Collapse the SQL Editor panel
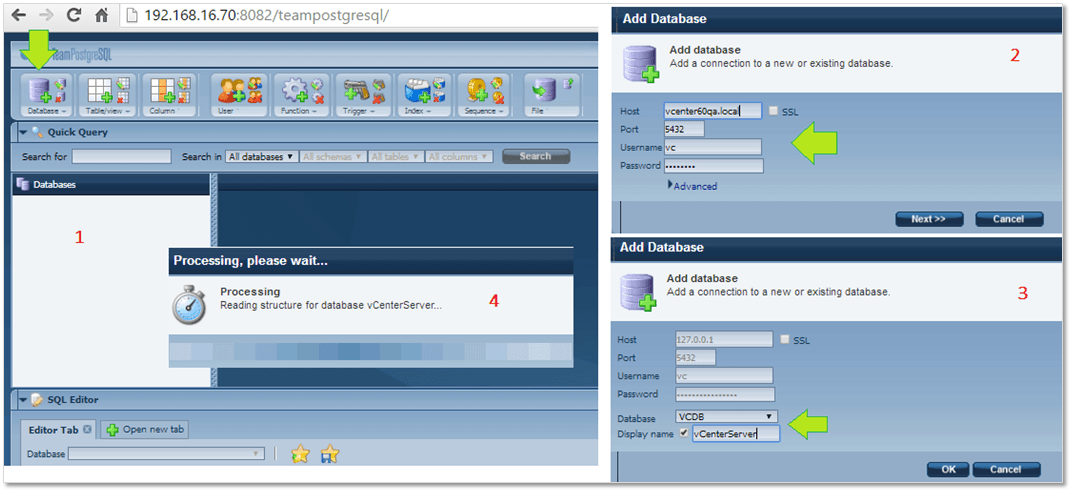The width and height of the screenshot is (1072, 492). click(x=23, y=400)
